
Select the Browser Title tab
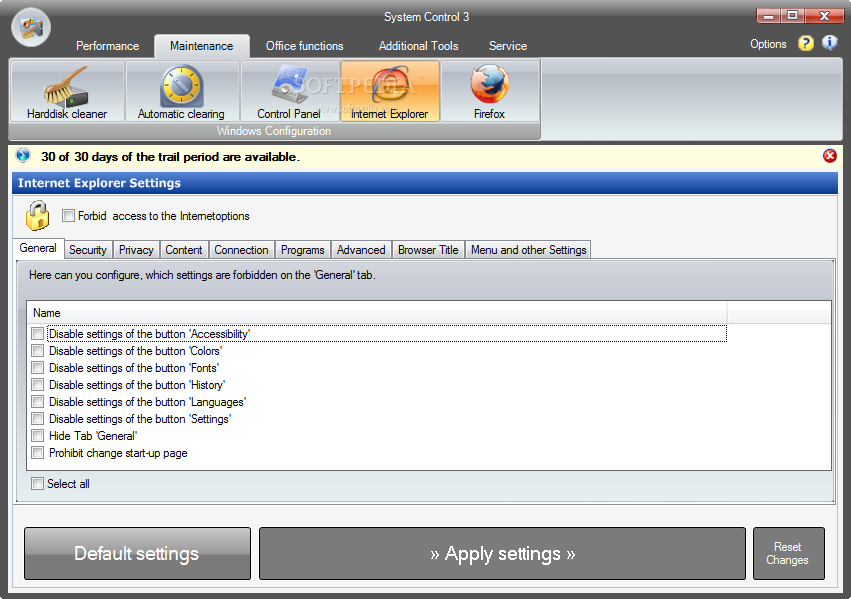pos(428,250)
